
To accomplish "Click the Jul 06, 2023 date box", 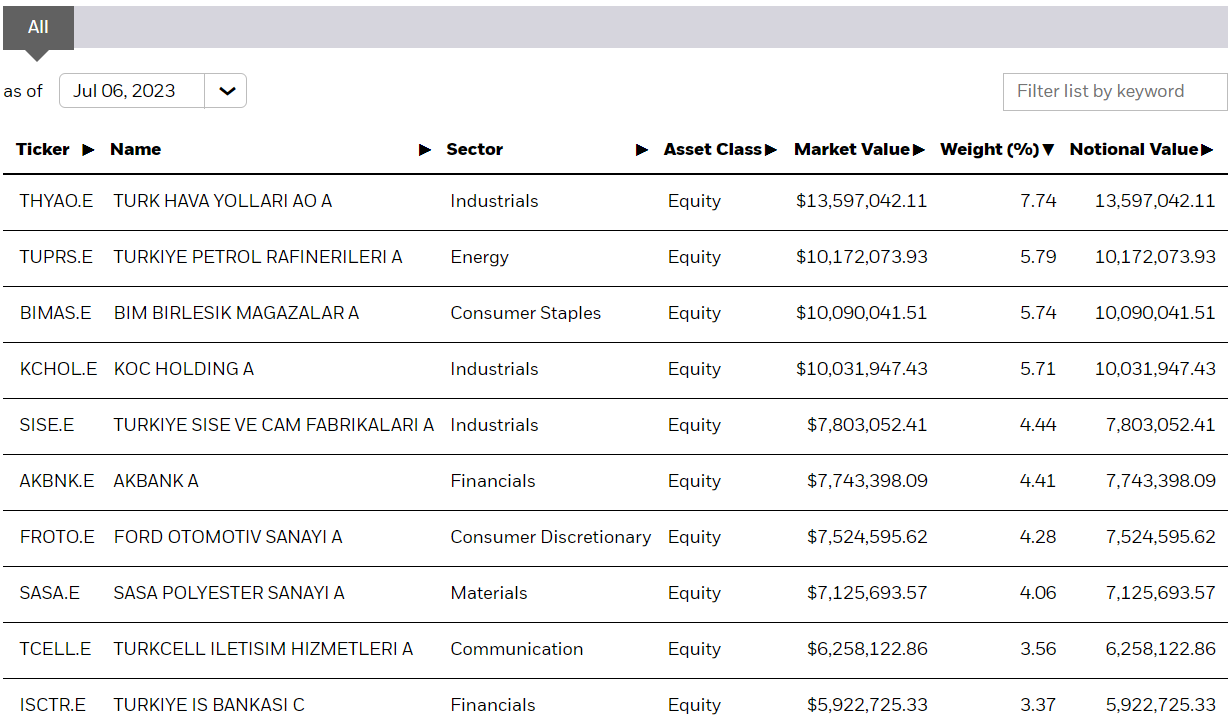I will point(132,91).
